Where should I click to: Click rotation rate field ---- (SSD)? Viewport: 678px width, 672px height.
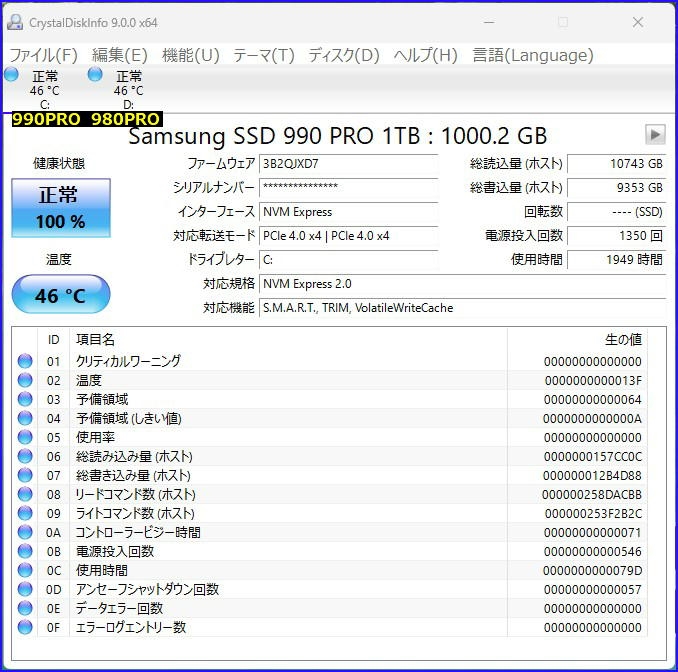pyautogui.click(x=617, y=212)
